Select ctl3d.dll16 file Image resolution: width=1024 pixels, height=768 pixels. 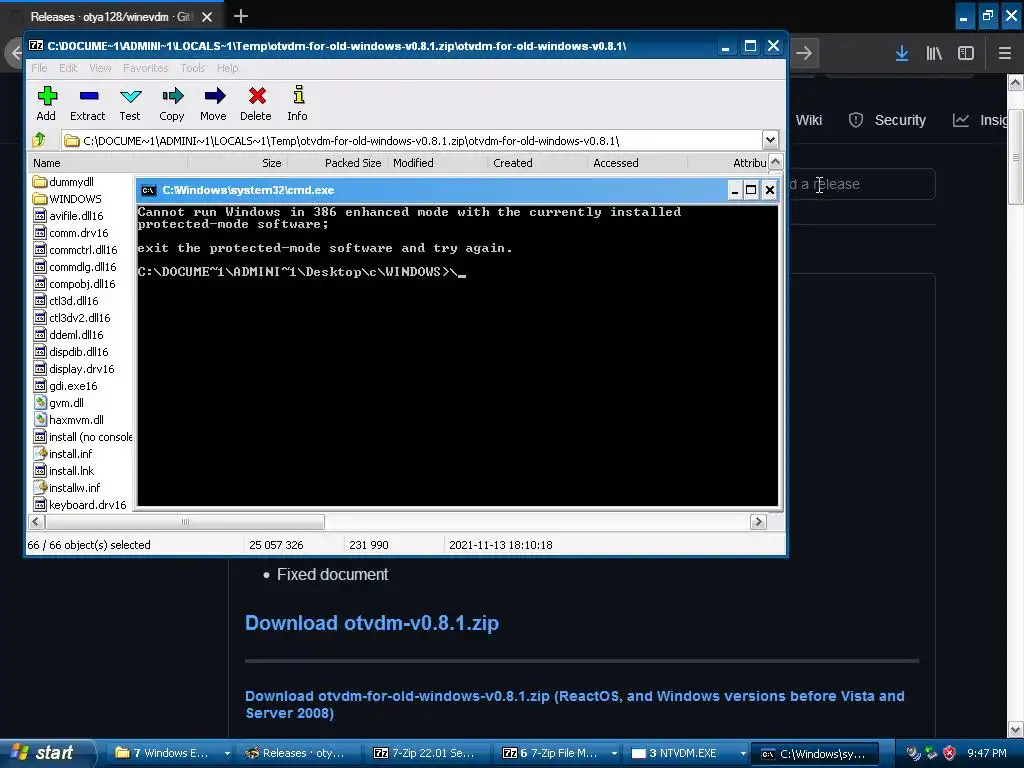[66, 300]
